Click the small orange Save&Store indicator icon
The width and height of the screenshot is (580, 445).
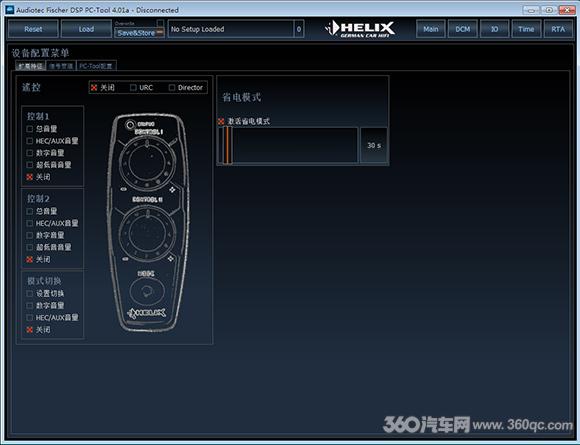coord(159,33)
